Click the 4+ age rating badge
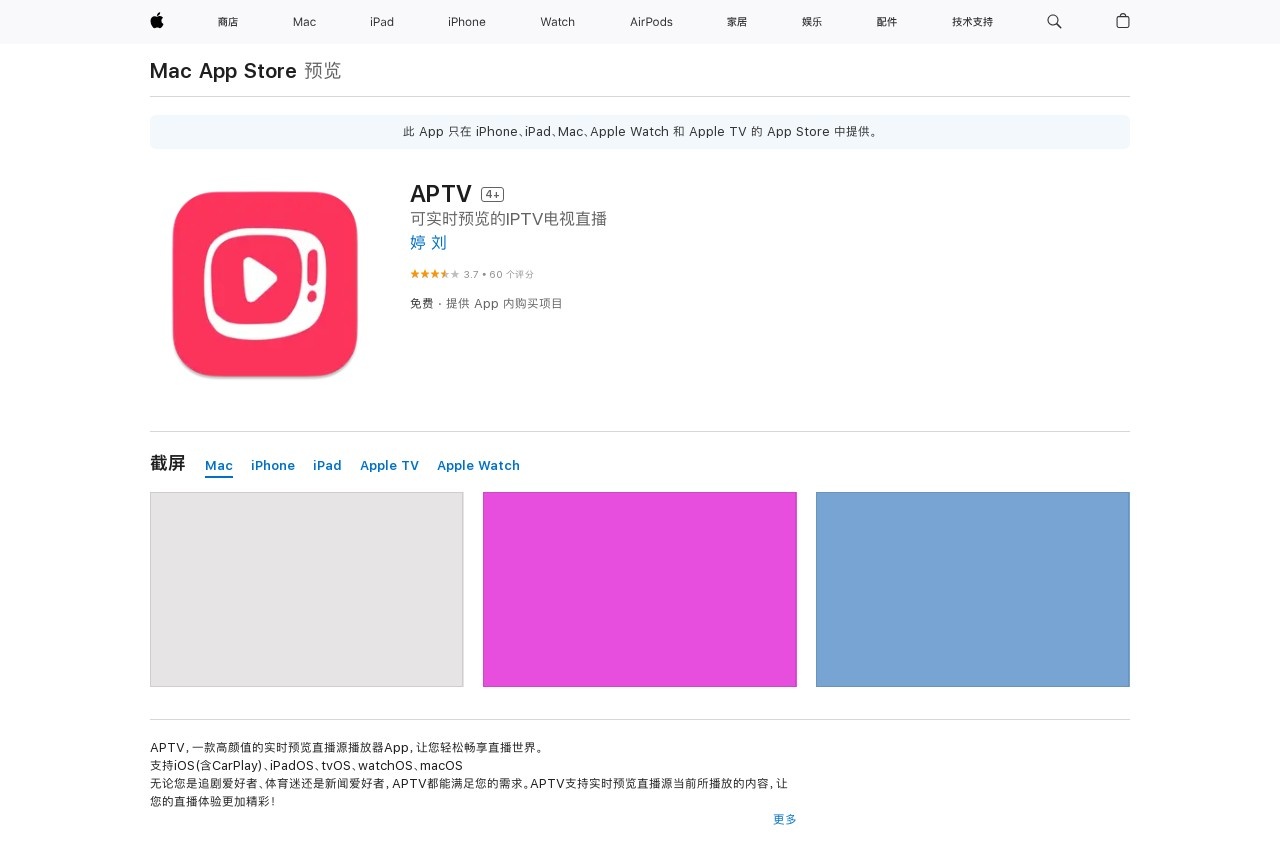Viewport: 1280px width, 853px height. point(492,194)
